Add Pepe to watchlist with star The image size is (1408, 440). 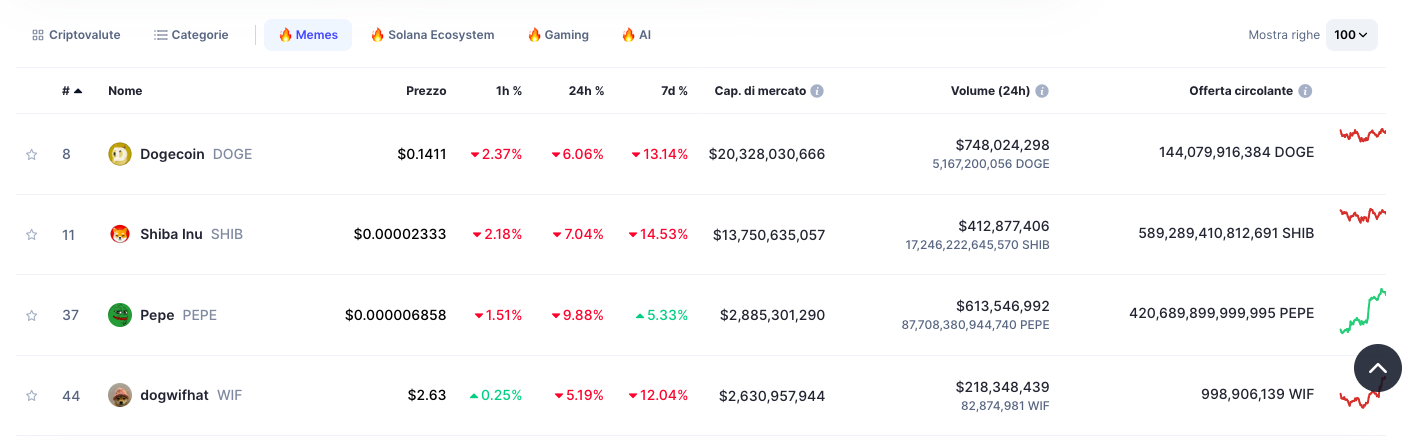31,316
